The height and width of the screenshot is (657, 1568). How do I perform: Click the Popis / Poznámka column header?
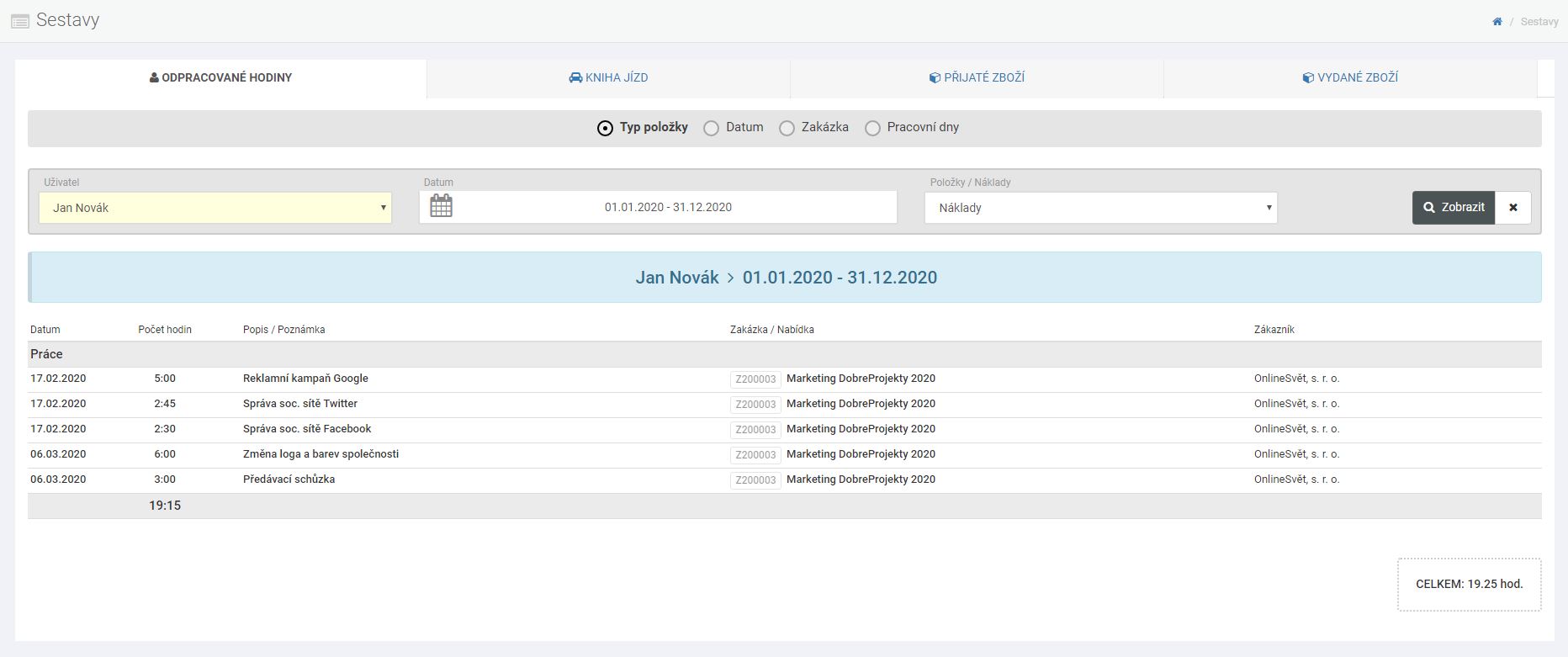[283, 330]
